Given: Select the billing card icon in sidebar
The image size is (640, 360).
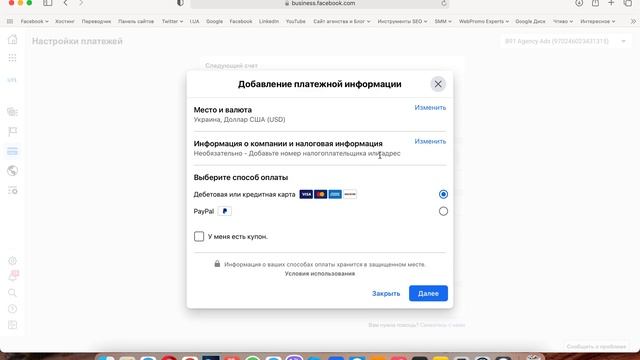Looking at the screenshot, I should [13, 151].
